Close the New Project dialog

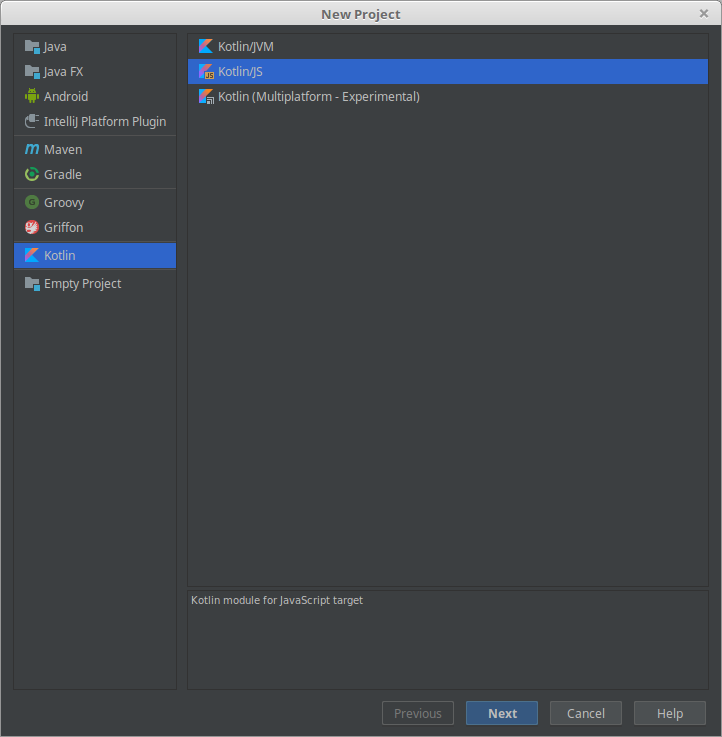pos(704,14)
